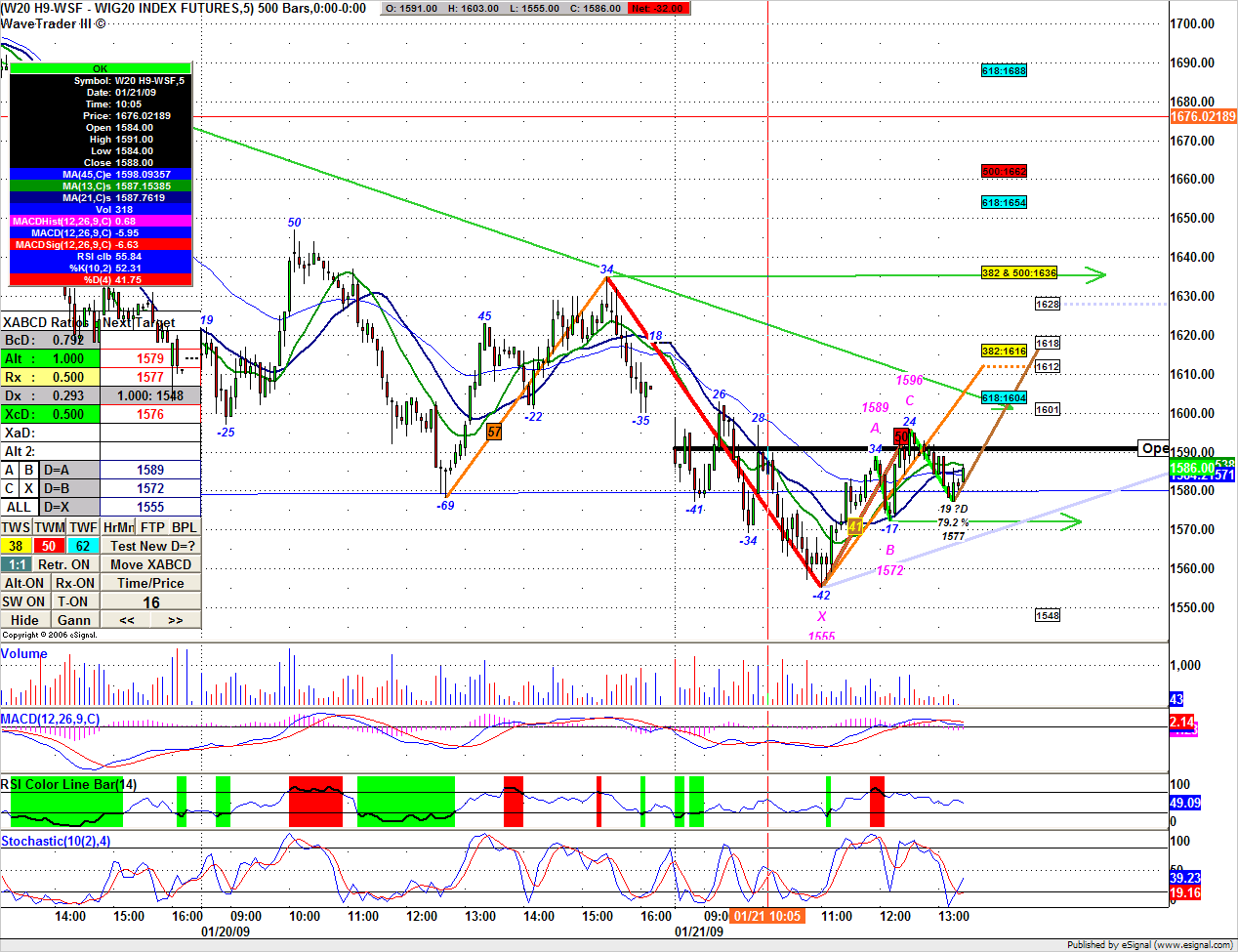1238x952 pixels.
Task: Choose the D=B target row
Action: [70, 488]
